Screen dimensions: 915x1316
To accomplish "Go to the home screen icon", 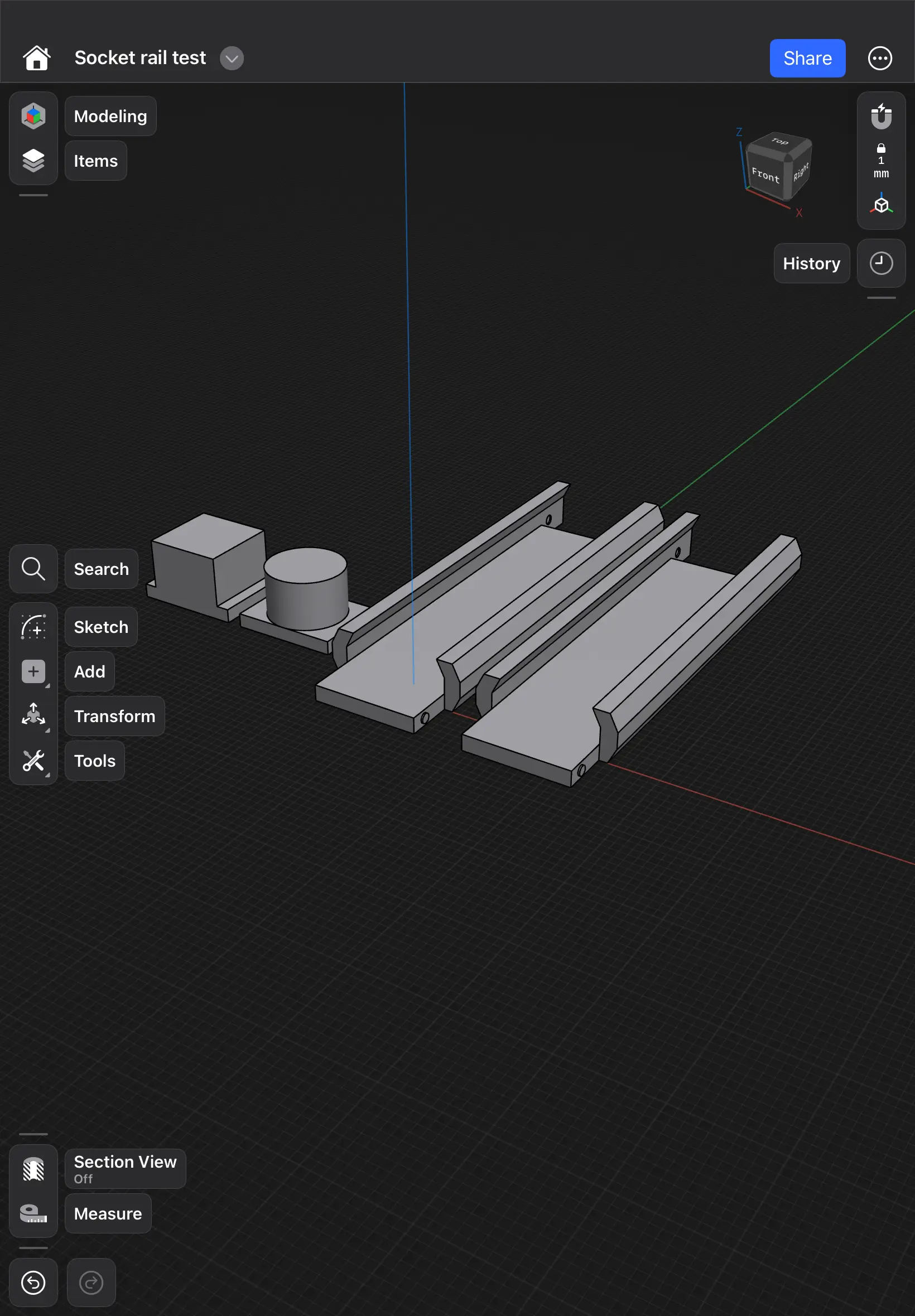I will click(37, 58).
